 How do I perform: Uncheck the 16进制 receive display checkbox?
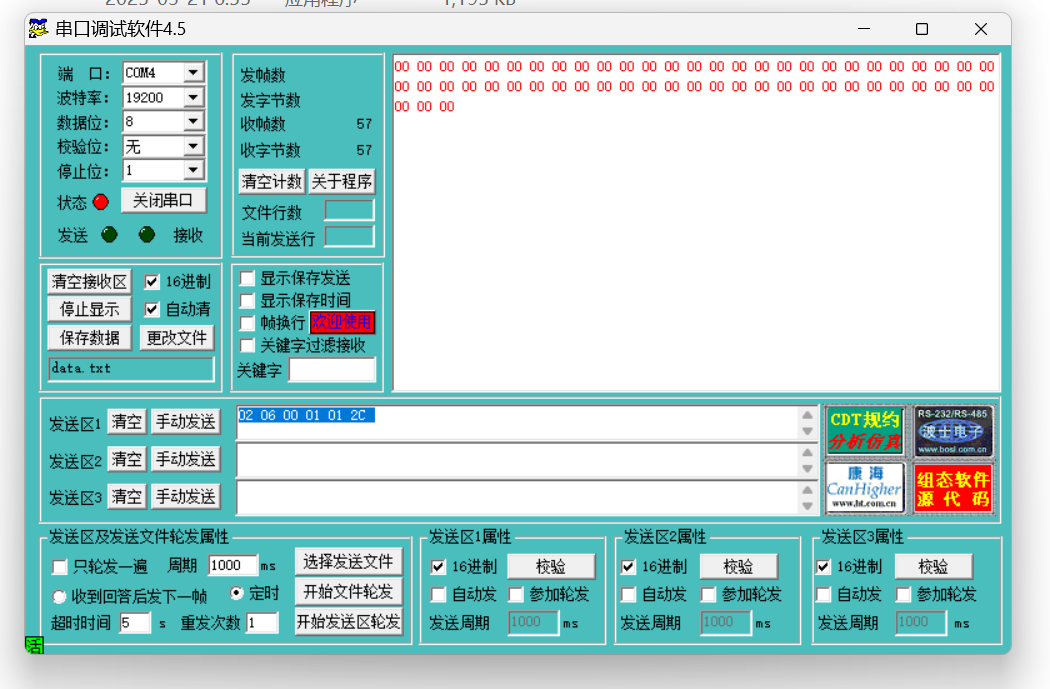(x=152, y=282)
